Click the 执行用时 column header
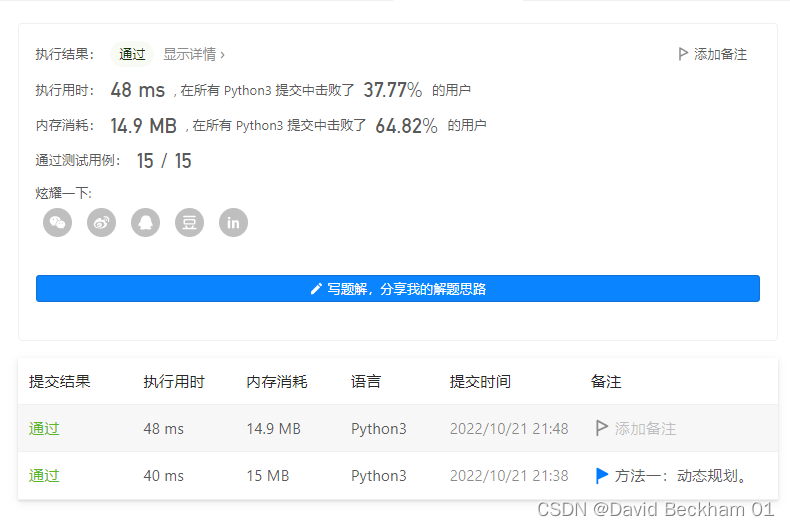The height and width of the screenshot is (526, 790). point(174,381)
